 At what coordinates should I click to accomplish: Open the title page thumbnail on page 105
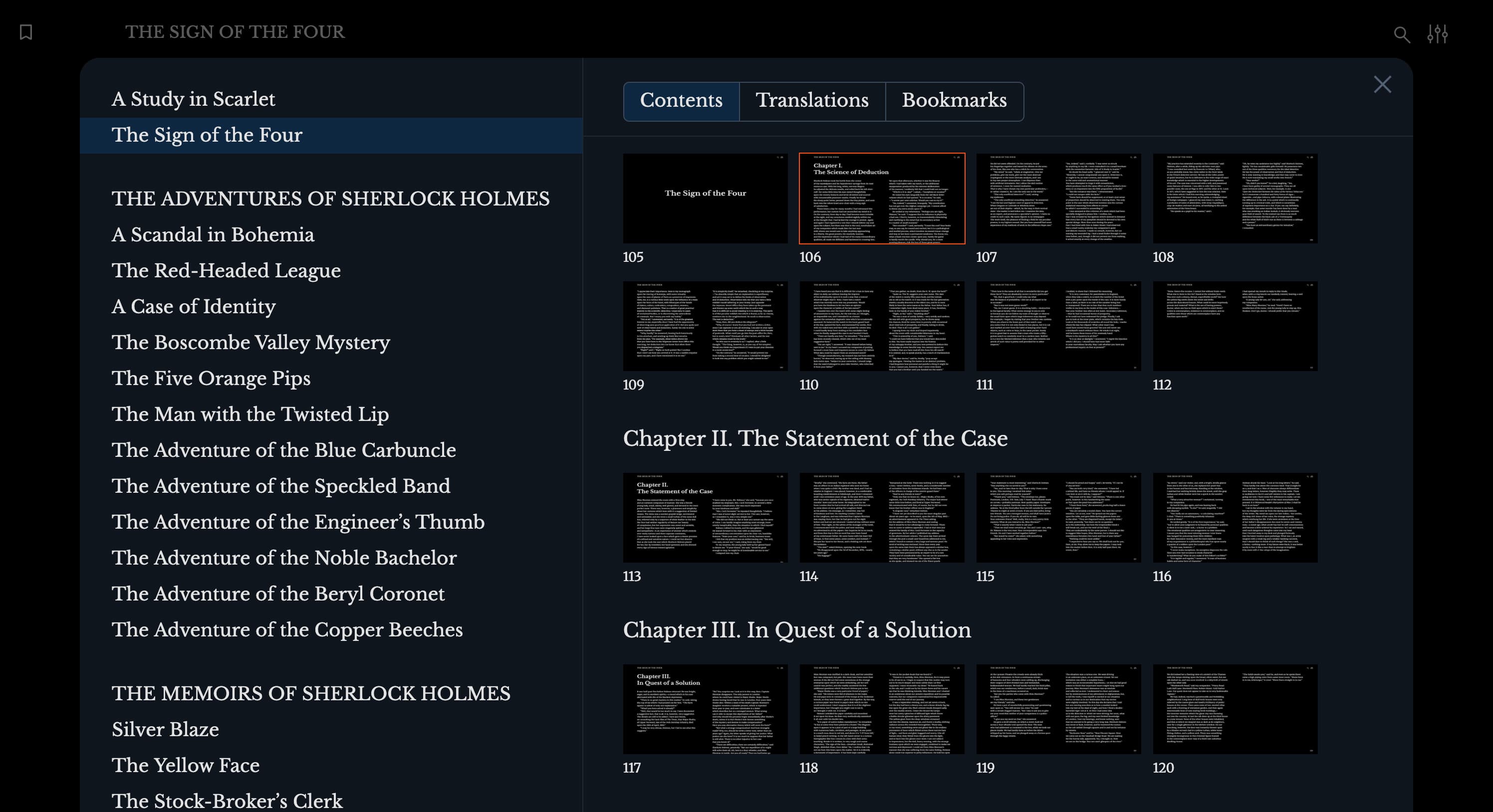705,198
